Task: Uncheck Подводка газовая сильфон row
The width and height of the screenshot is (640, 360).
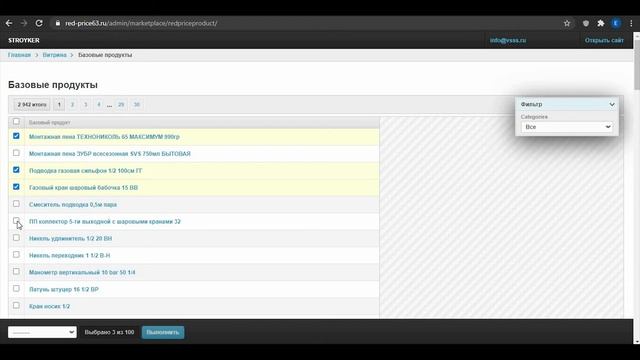Action: point(16,170)
